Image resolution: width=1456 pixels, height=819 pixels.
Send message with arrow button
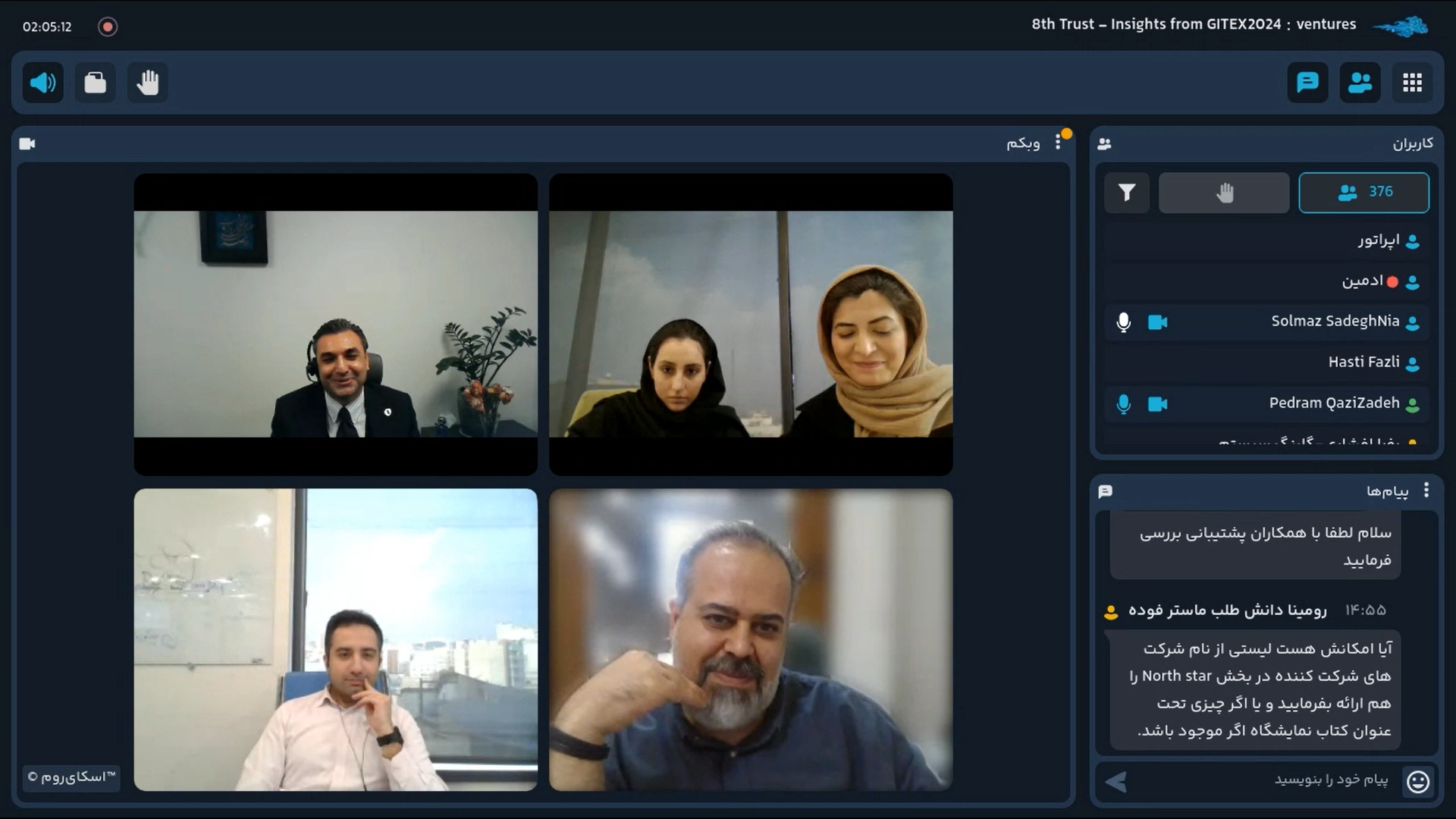[1116, 781]
